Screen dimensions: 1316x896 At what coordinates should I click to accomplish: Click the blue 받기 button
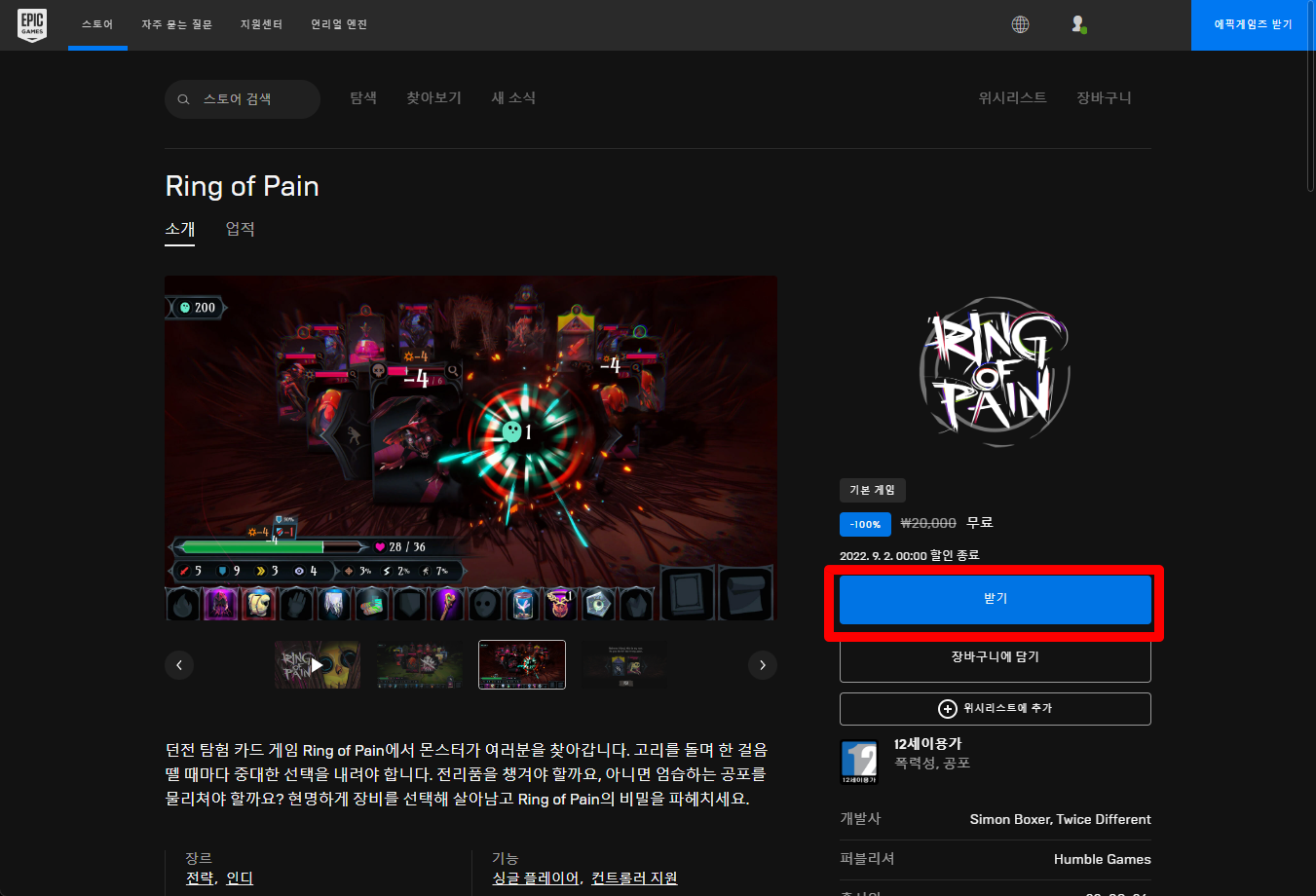995,599
